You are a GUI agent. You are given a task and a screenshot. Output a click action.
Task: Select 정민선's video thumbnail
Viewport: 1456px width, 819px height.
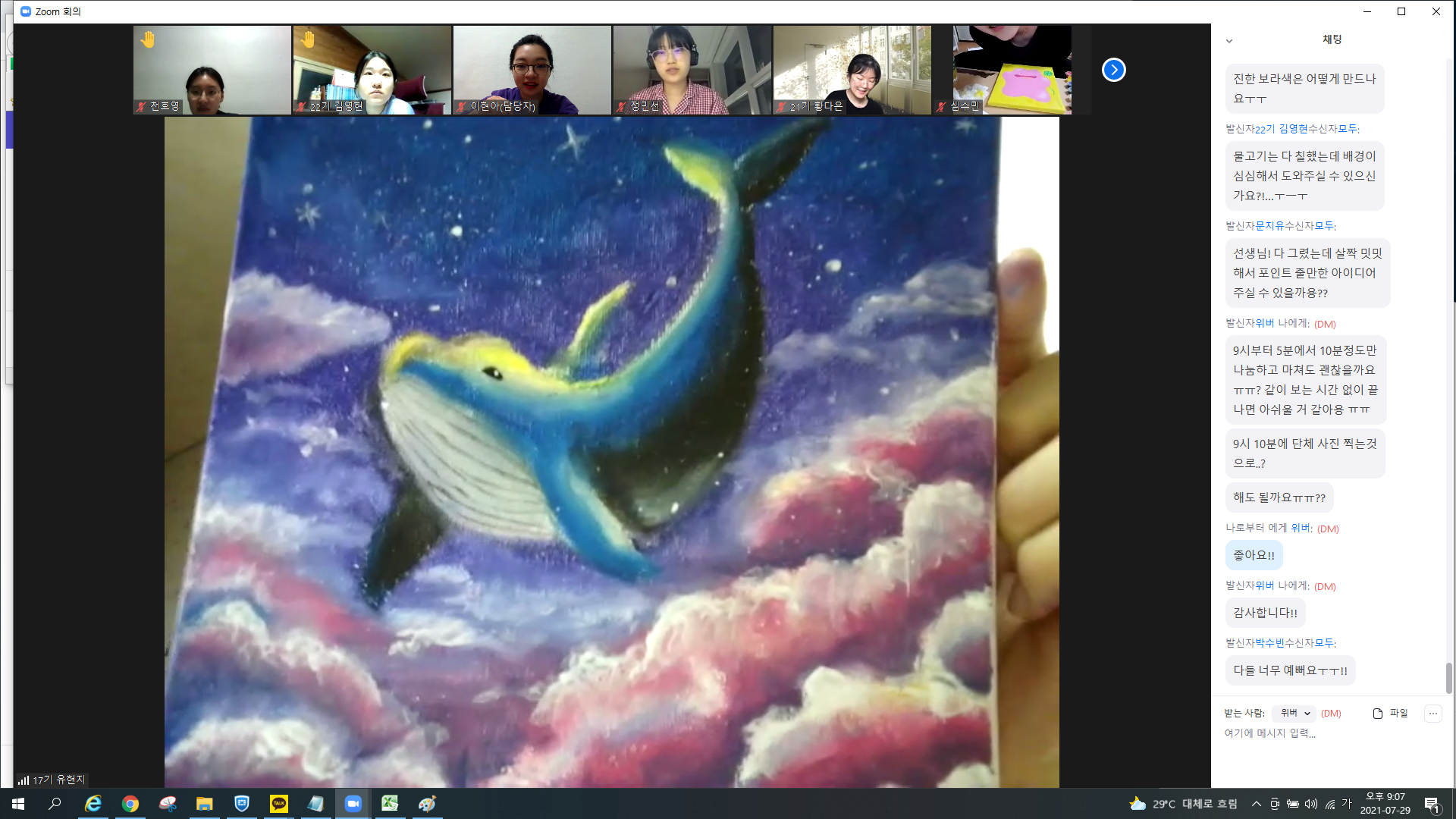coord(692,70)
